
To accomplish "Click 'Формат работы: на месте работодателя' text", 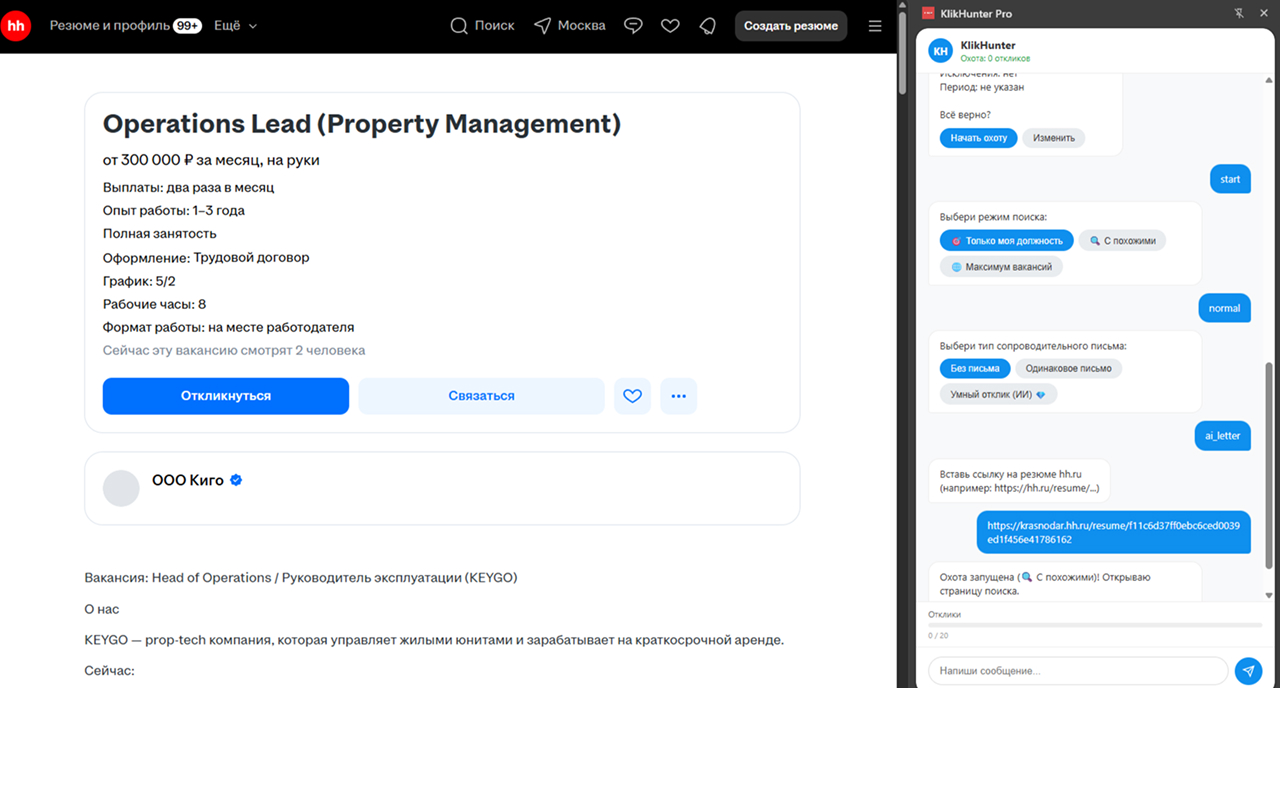I will (229, 327).
